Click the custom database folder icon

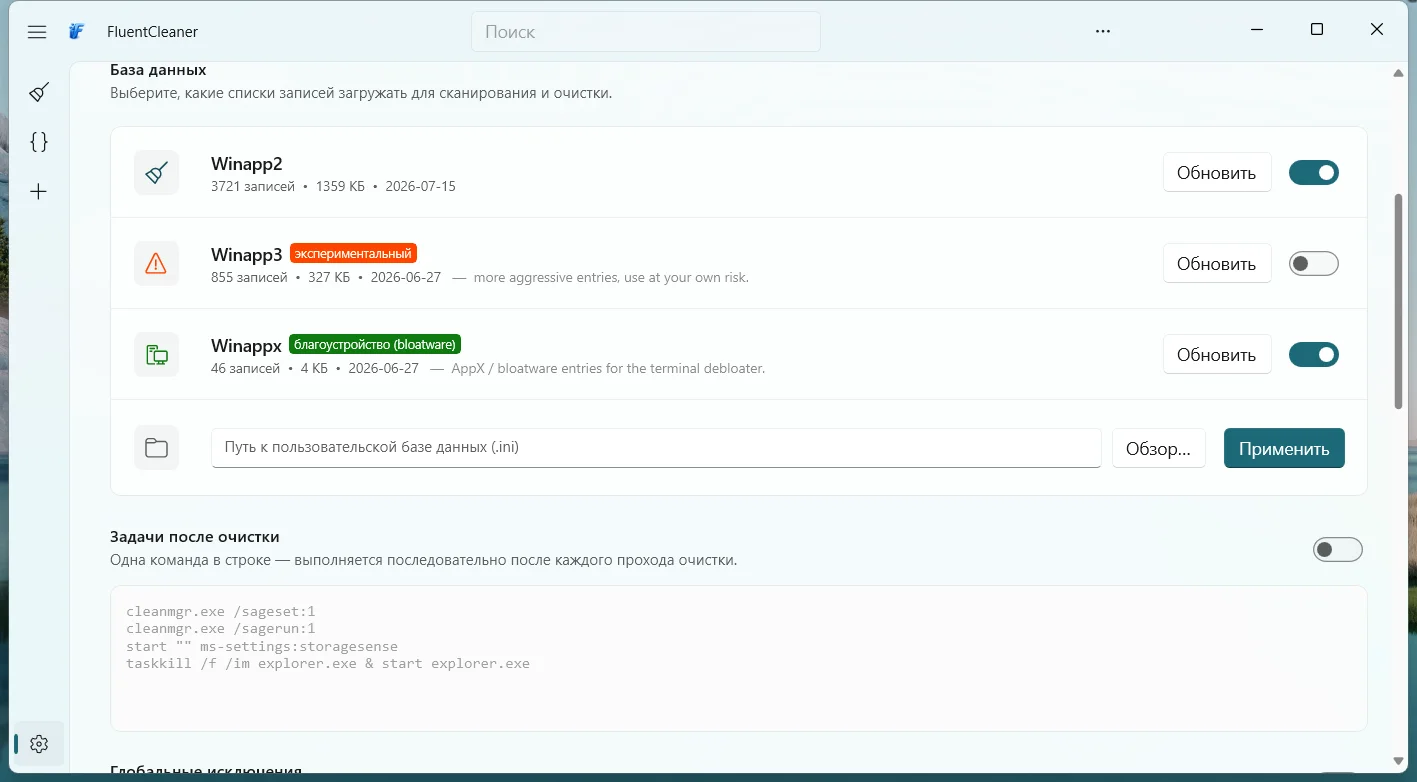(157, 448)
